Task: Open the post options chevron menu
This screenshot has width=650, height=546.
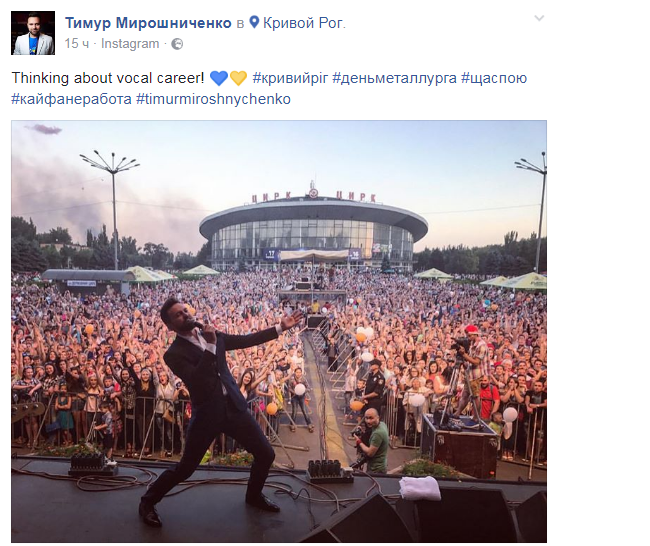Action: (x=539, y=18)
